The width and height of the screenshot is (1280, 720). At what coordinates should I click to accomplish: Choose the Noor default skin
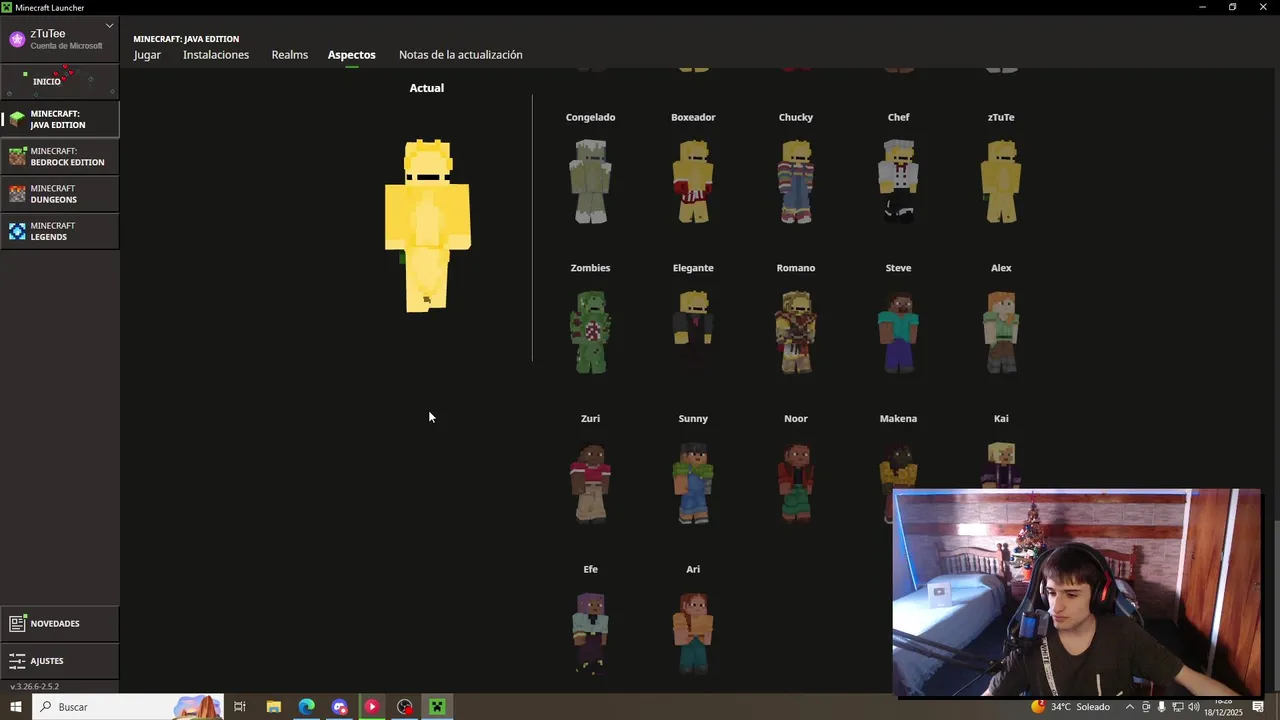click(796, 483)
